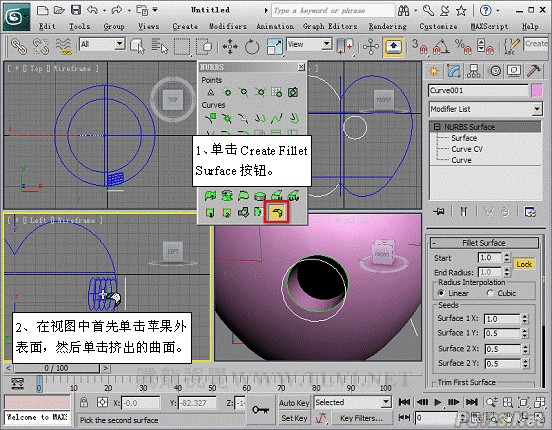Click the Auto Key button

pos(294,403)
